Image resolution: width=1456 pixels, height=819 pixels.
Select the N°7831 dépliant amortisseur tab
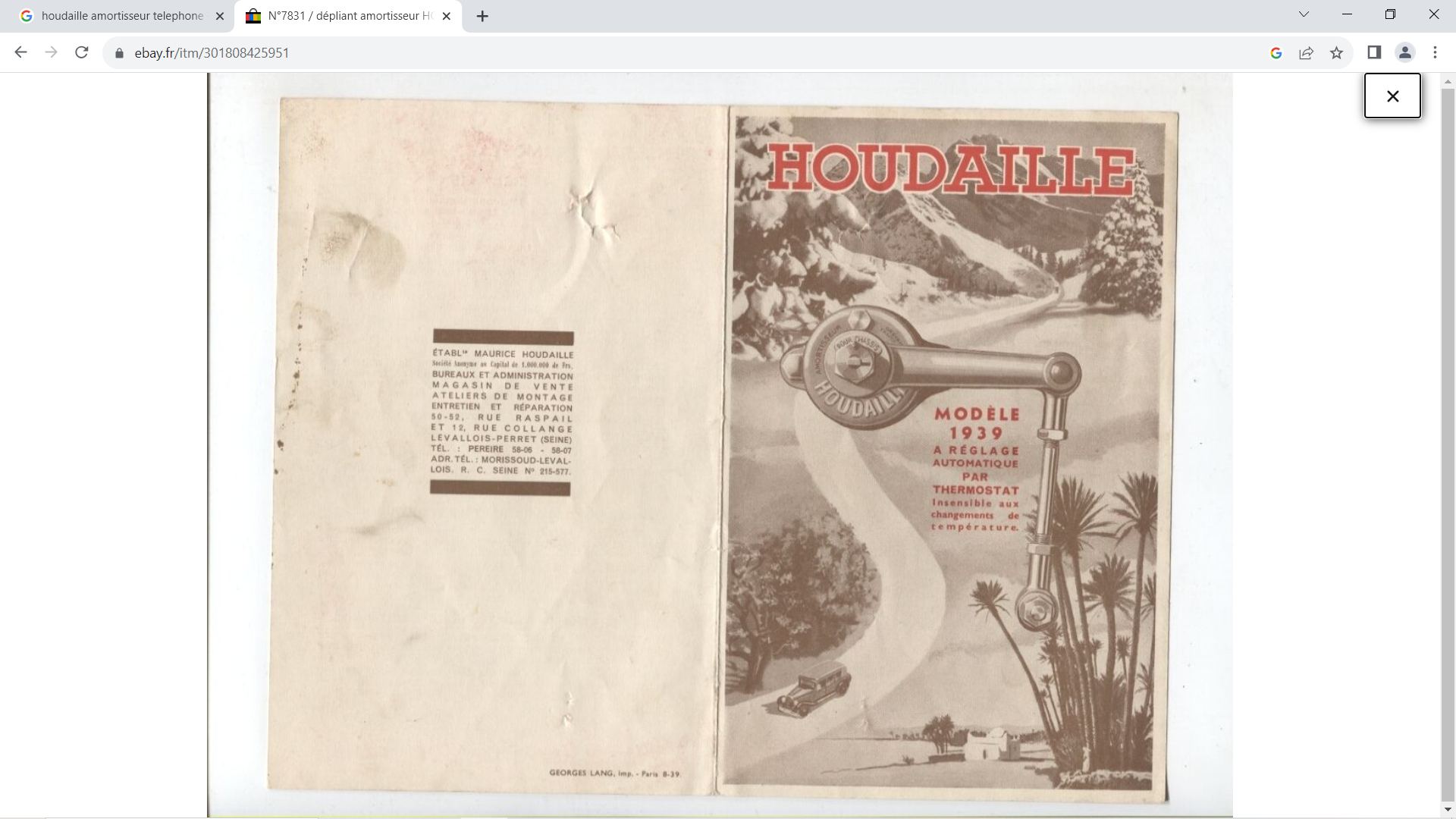click(x=349, y=16)
